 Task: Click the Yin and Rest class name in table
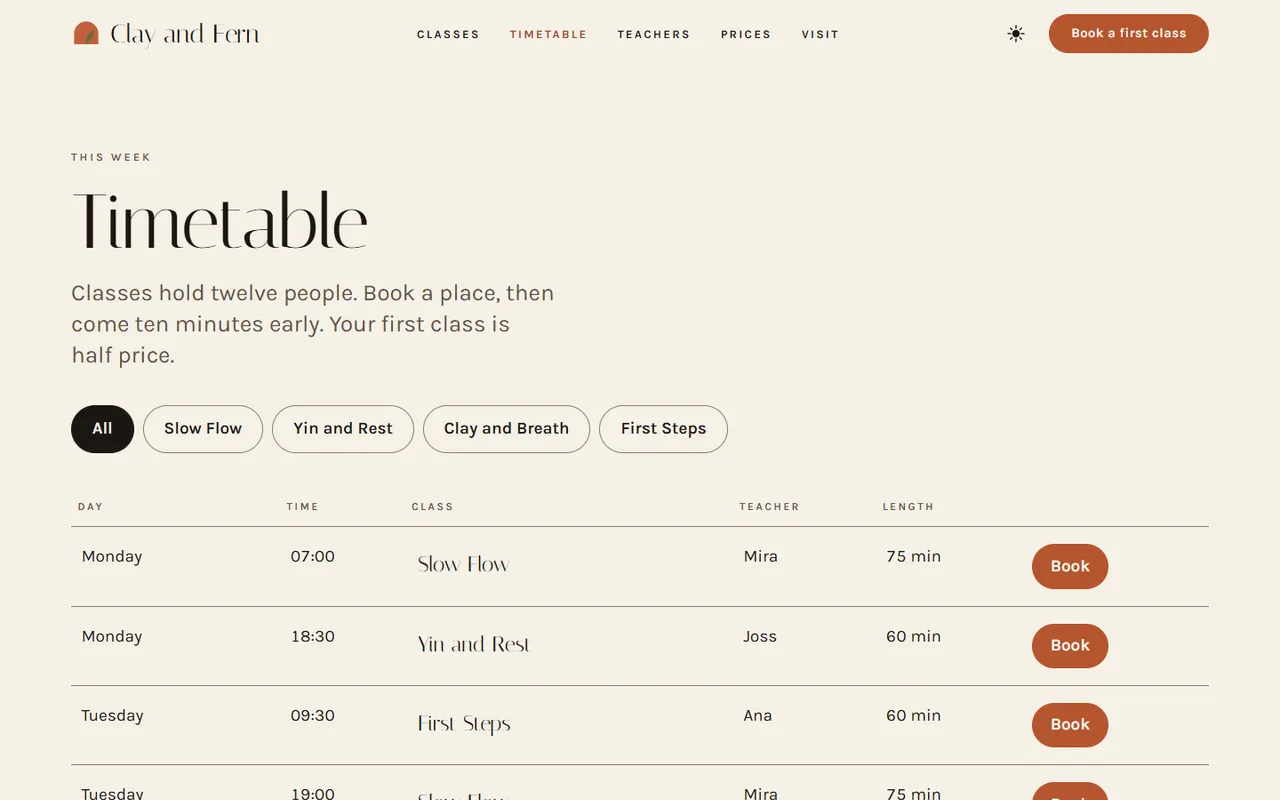click(474, 644)
